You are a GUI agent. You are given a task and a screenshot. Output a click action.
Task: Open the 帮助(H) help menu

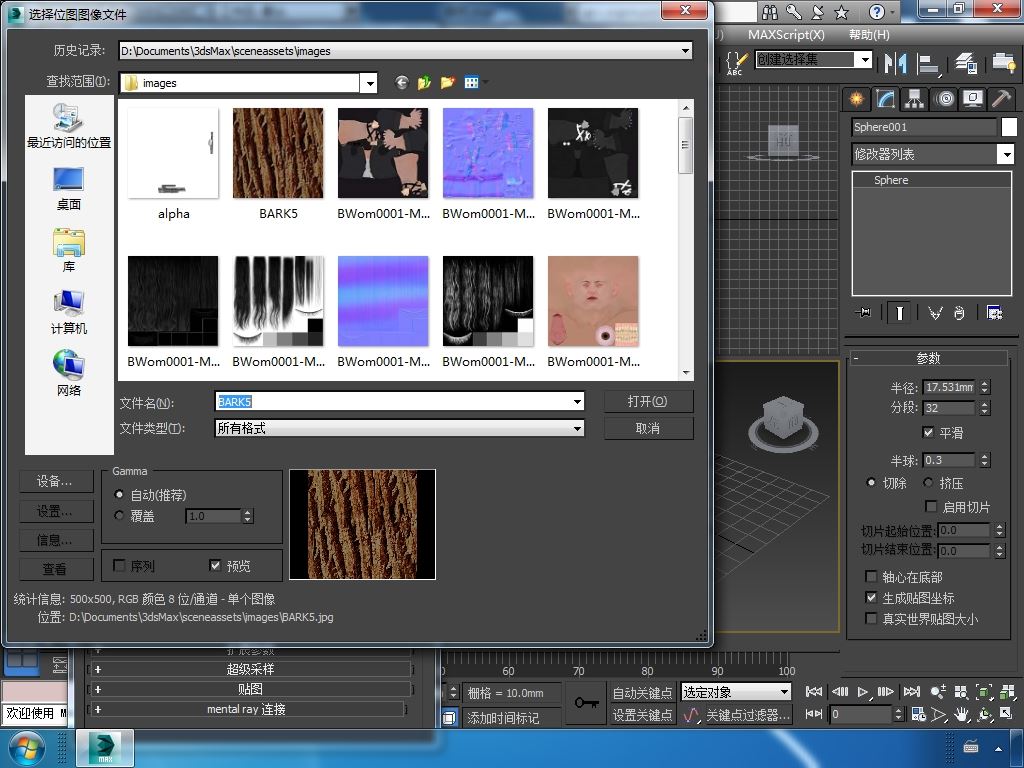point(868,34)
